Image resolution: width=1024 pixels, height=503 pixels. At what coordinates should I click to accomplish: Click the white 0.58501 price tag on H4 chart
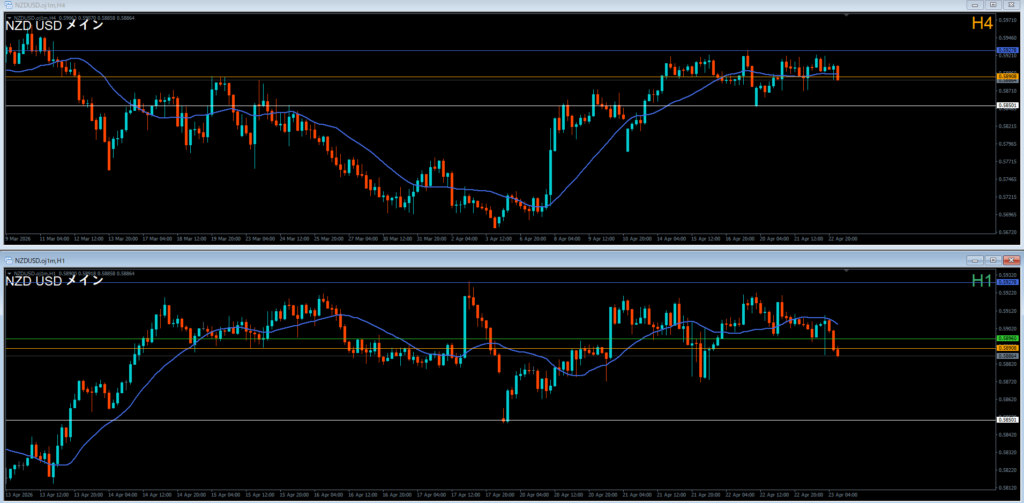pos(1007,105)
